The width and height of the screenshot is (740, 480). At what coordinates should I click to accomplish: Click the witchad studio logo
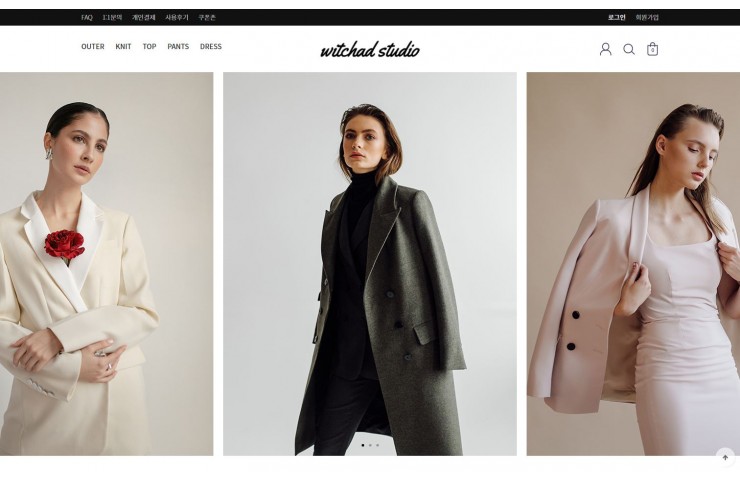(370, 50)
